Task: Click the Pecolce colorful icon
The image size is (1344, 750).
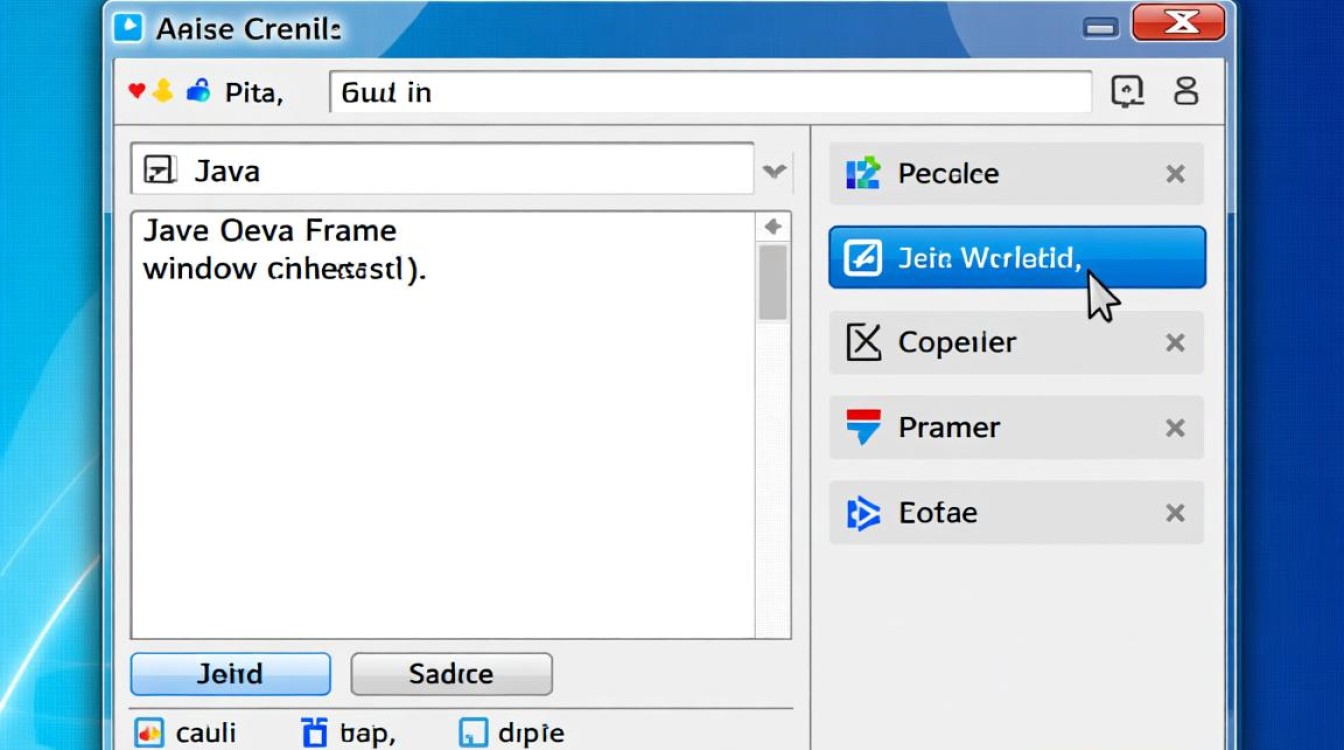Action: (863, 173)
